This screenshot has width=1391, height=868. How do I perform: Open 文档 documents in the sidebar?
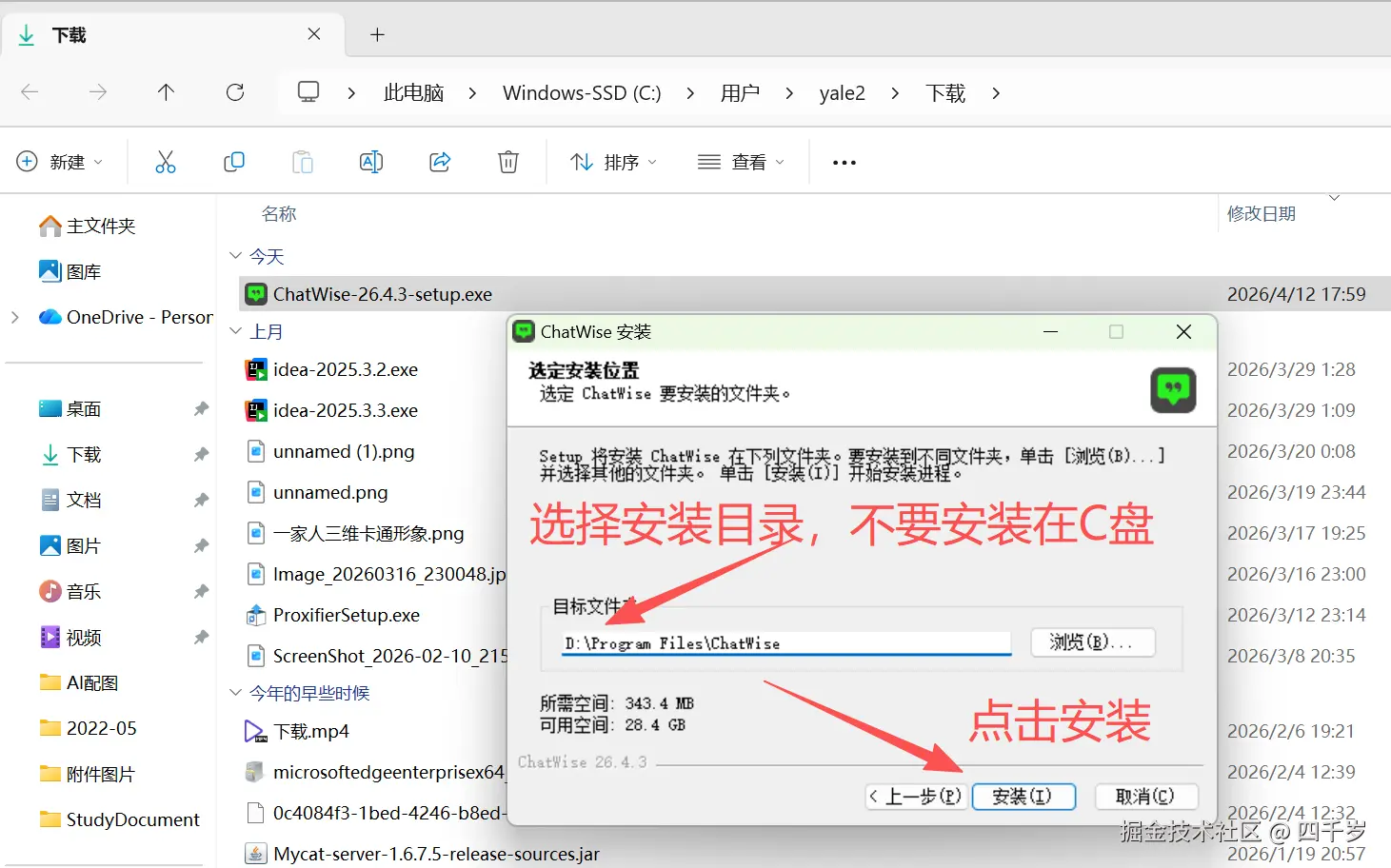tap(70, 500)
